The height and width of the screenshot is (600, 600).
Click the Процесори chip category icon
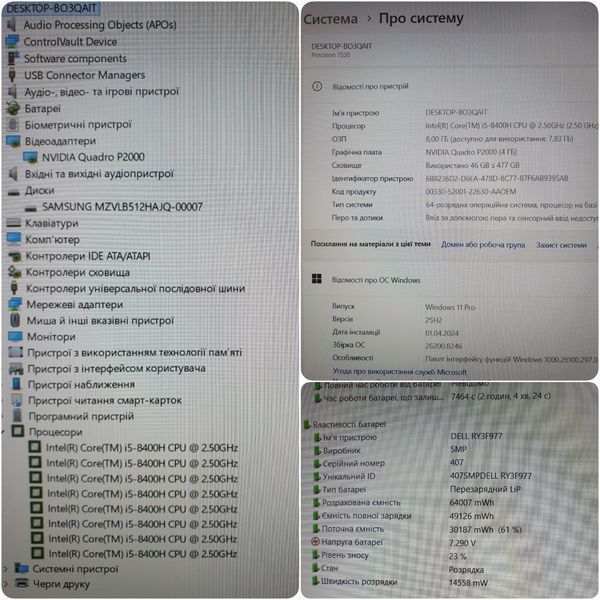coord(18,431)
